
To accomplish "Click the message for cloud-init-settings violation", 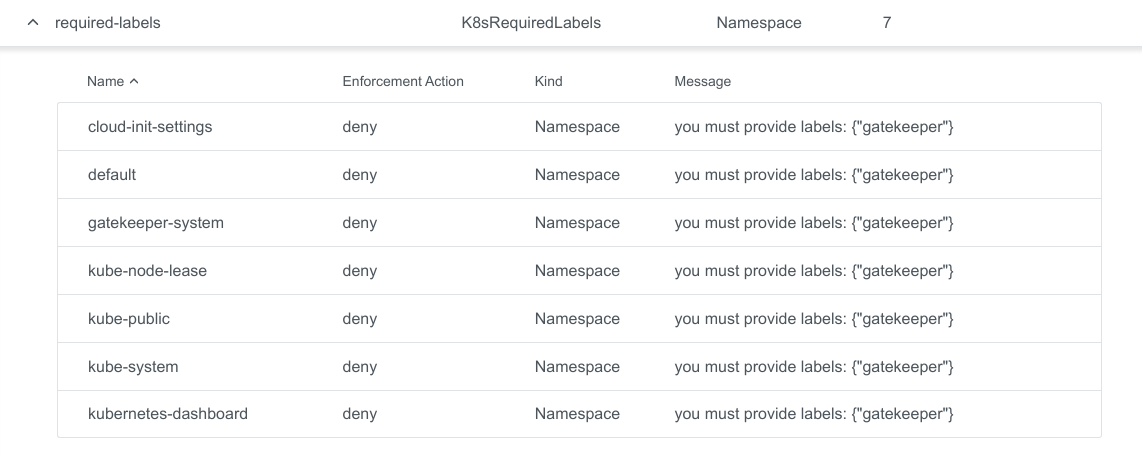I will coord(813,127).
